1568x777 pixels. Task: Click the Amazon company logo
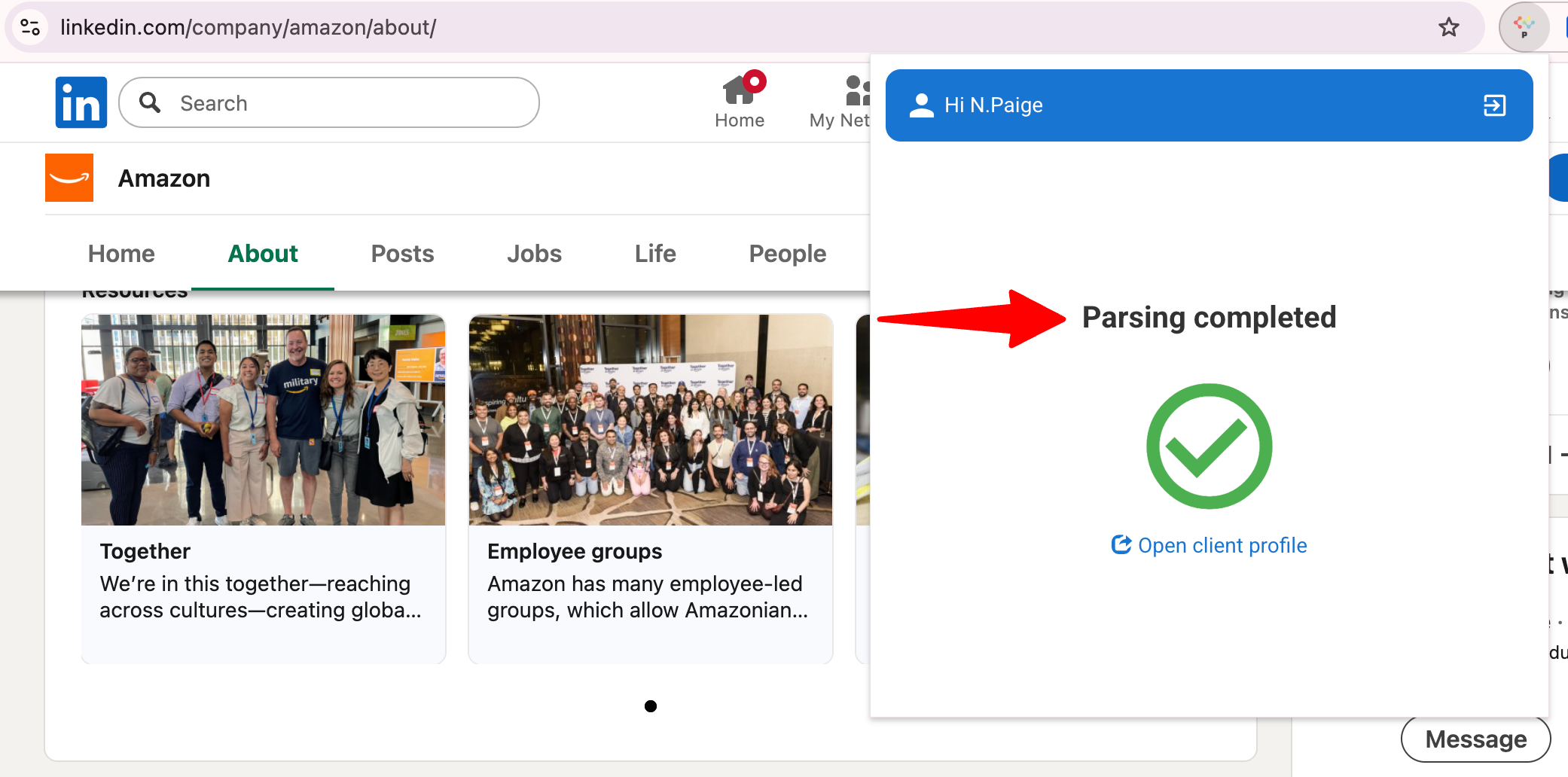click(69, 178)
